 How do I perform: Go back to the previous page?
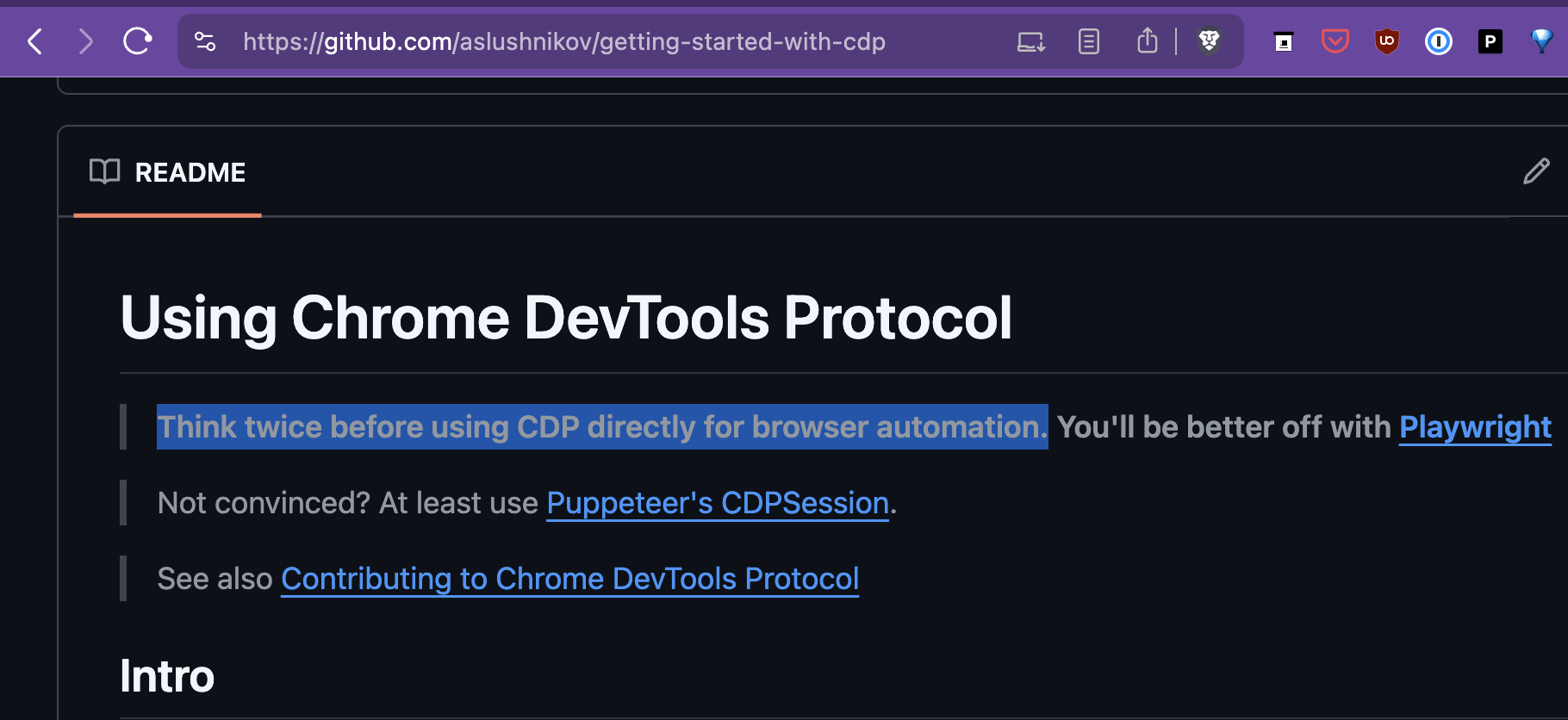[x=34, y=41]
